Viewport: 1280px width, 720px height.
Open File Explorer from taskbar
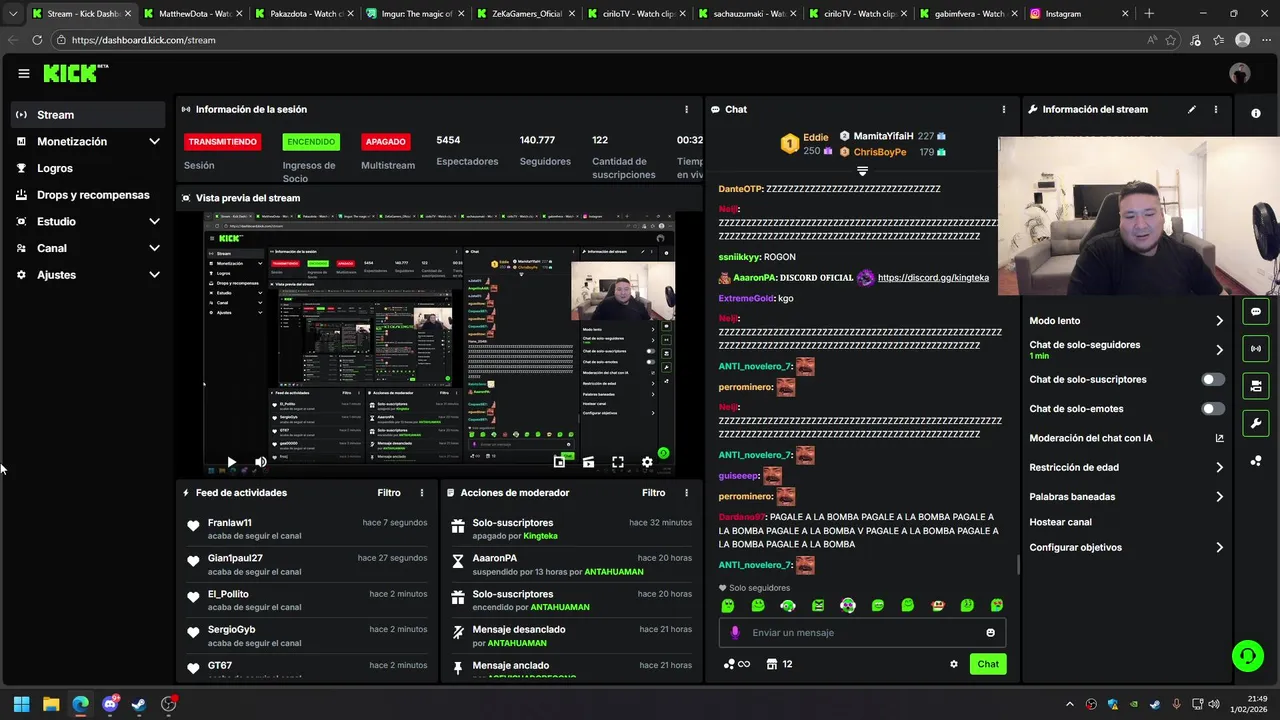pyautogui.click(x=51, y=704)
